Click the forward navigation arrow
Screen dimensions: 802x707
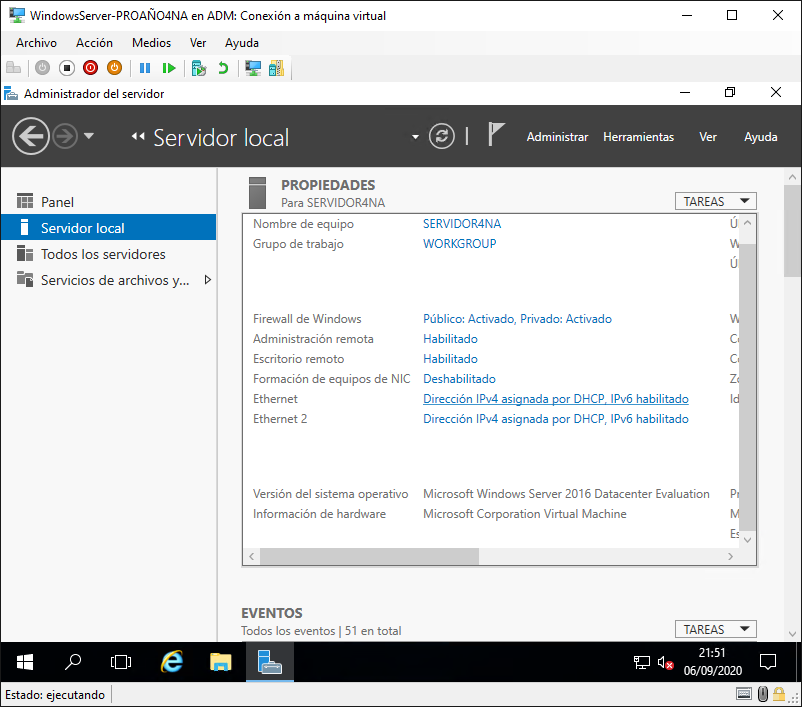click(x=65, y=137)
